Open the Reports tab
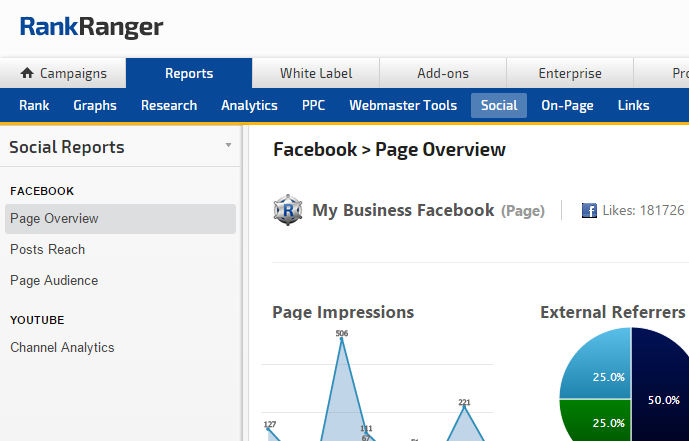Image resolution: width=689 pixels, height=441 pixels. pos(189,73)
